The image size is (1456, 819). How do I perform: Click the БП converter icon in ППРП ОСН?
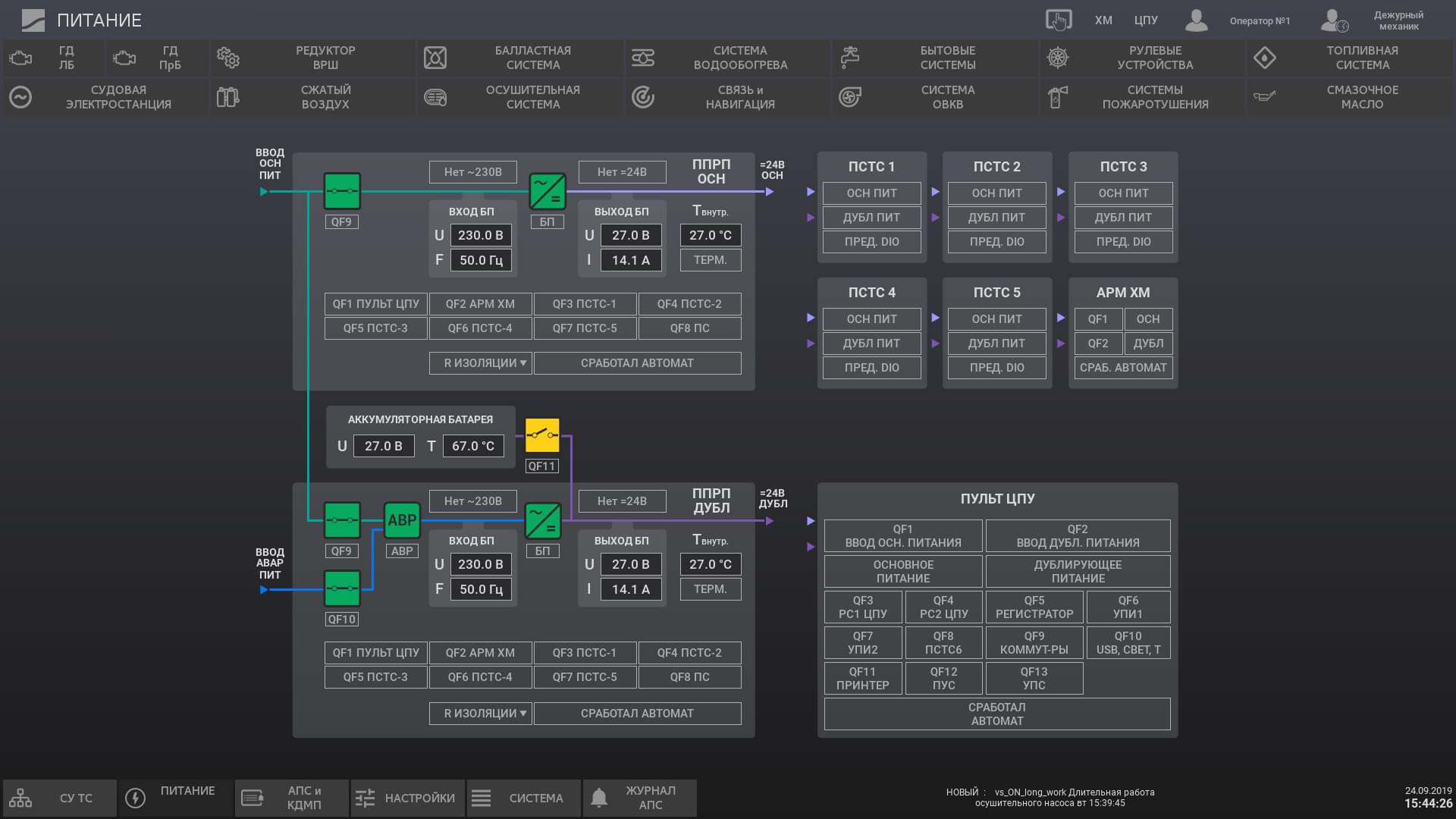pyautogui.click(x=547, y=191)
